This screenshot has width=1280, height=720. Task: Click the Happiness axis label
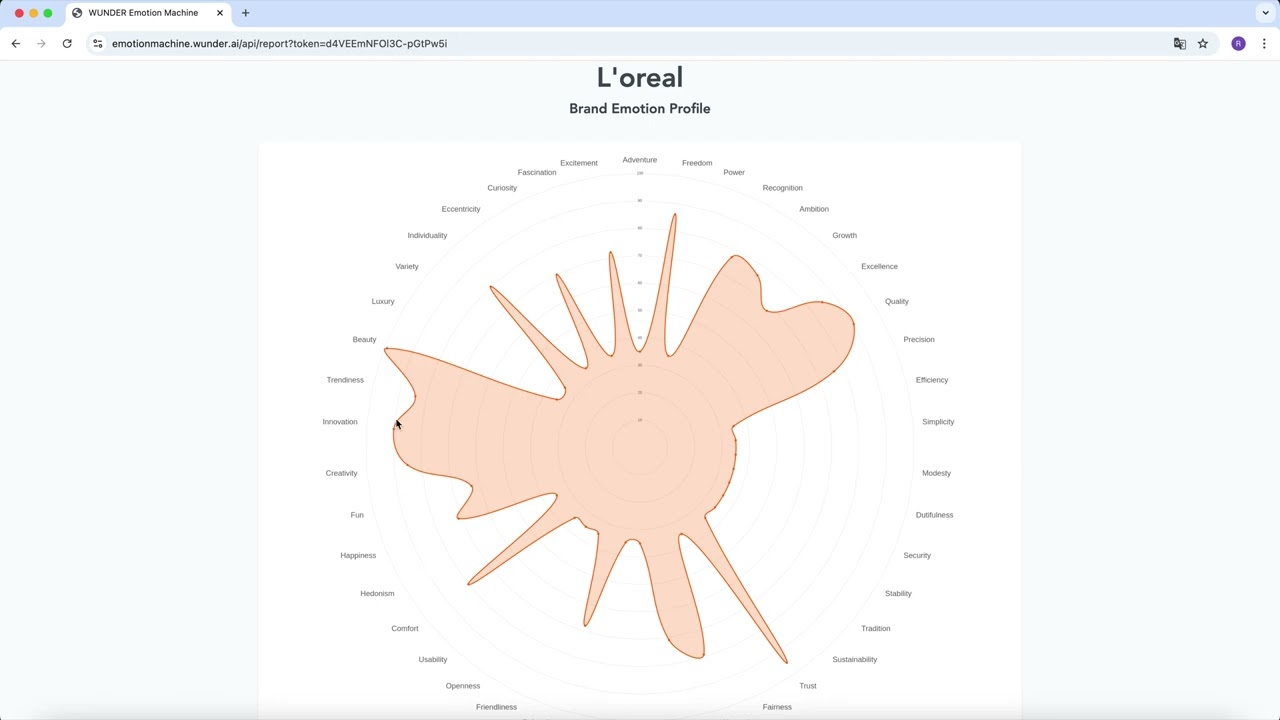pyautogui.click(x=358, y=555)
